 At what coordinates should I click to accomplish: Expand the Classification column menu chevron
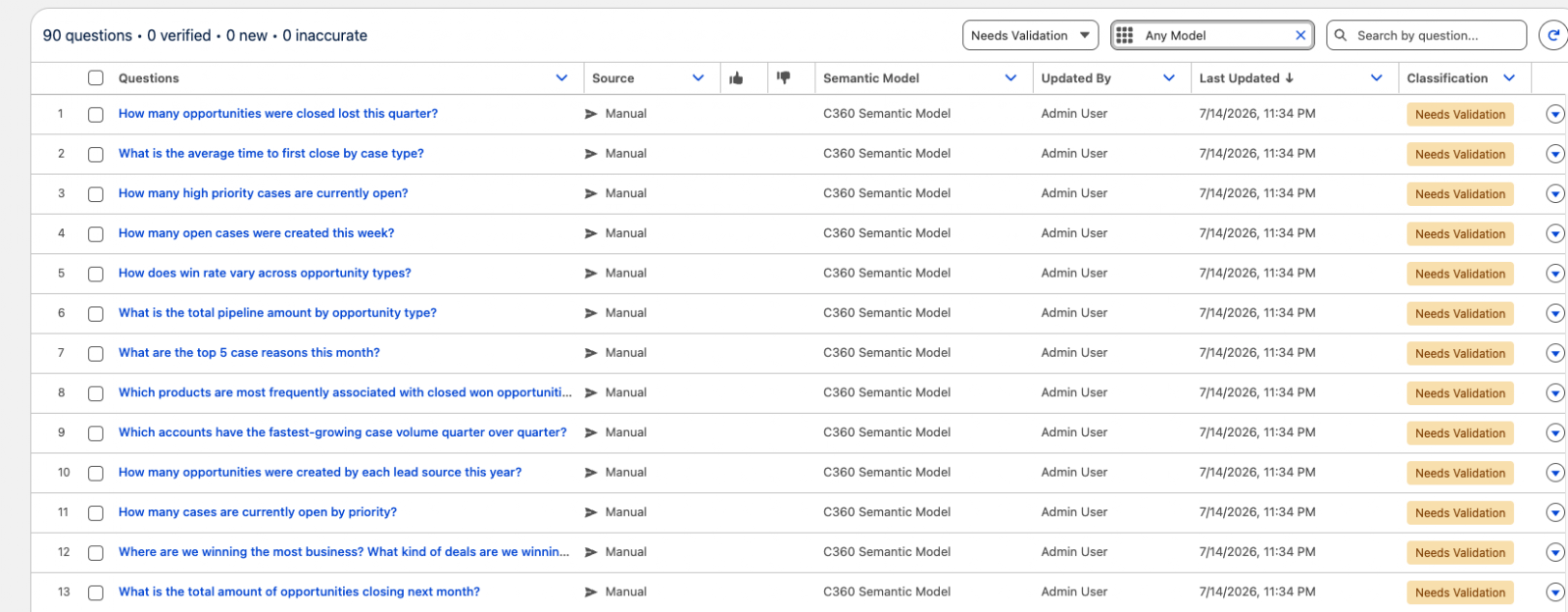click(x=1509, y=77)
